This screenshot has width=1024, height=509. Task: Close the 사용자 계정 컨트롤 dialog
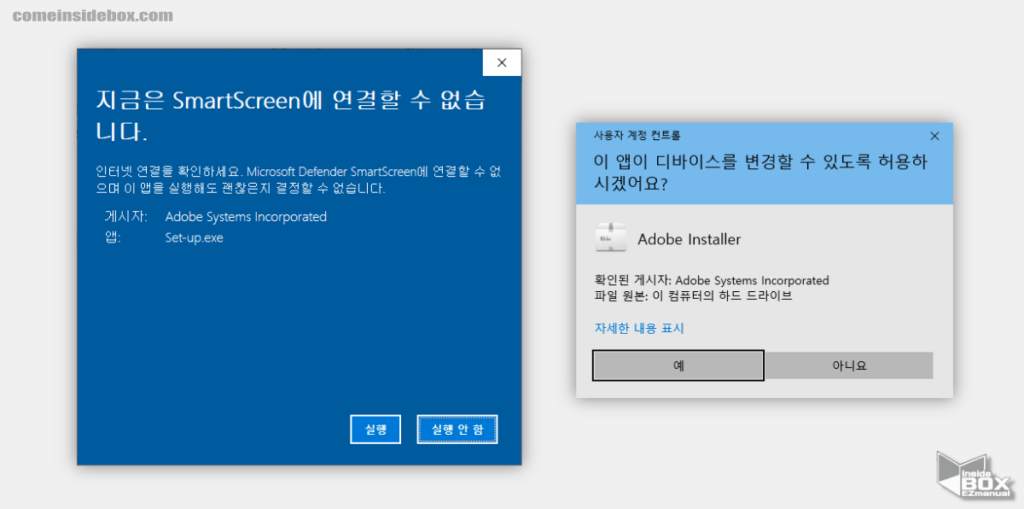tap(934, 135)
